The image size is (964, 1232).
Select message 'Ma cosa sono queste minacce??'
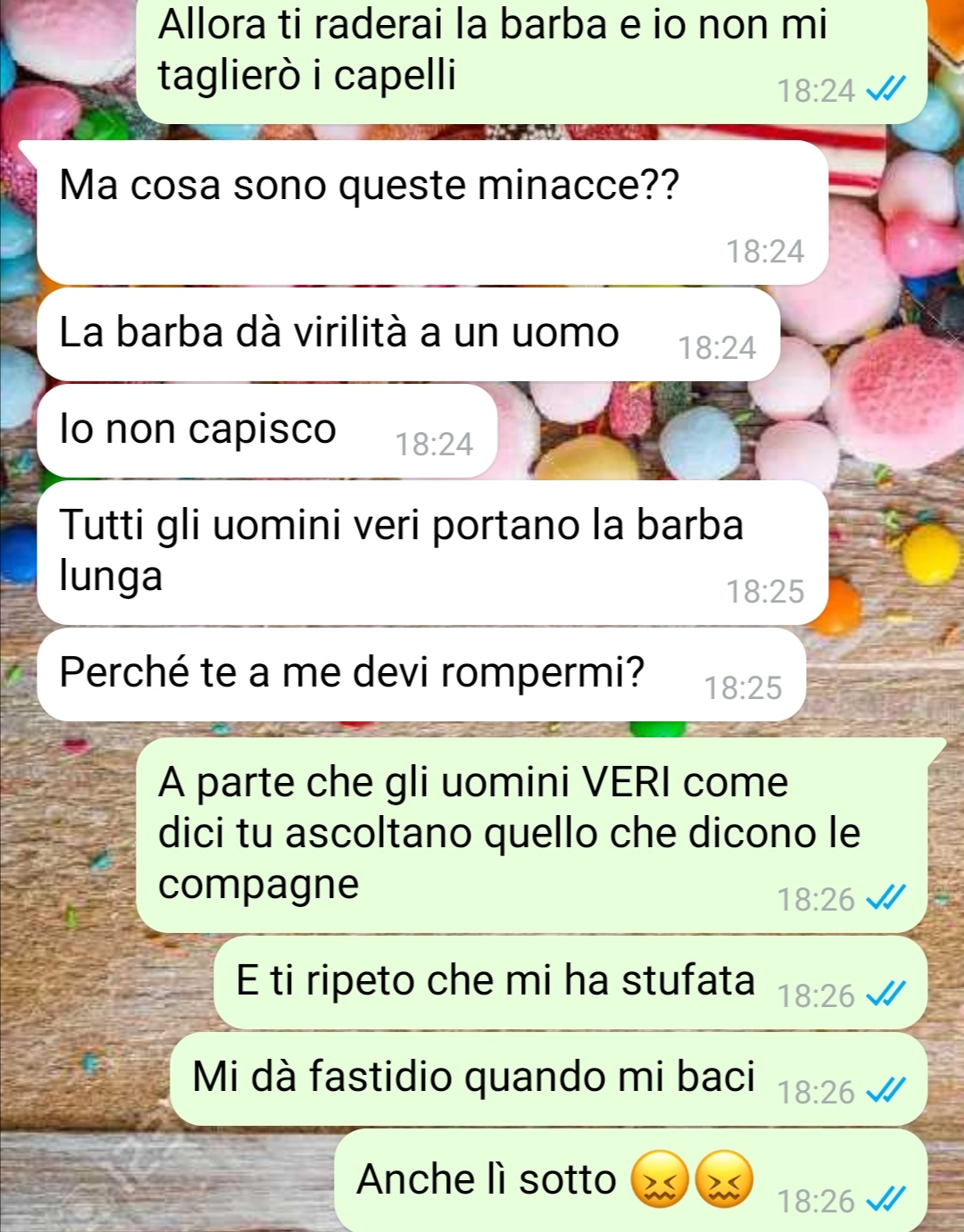pos(432,212)
